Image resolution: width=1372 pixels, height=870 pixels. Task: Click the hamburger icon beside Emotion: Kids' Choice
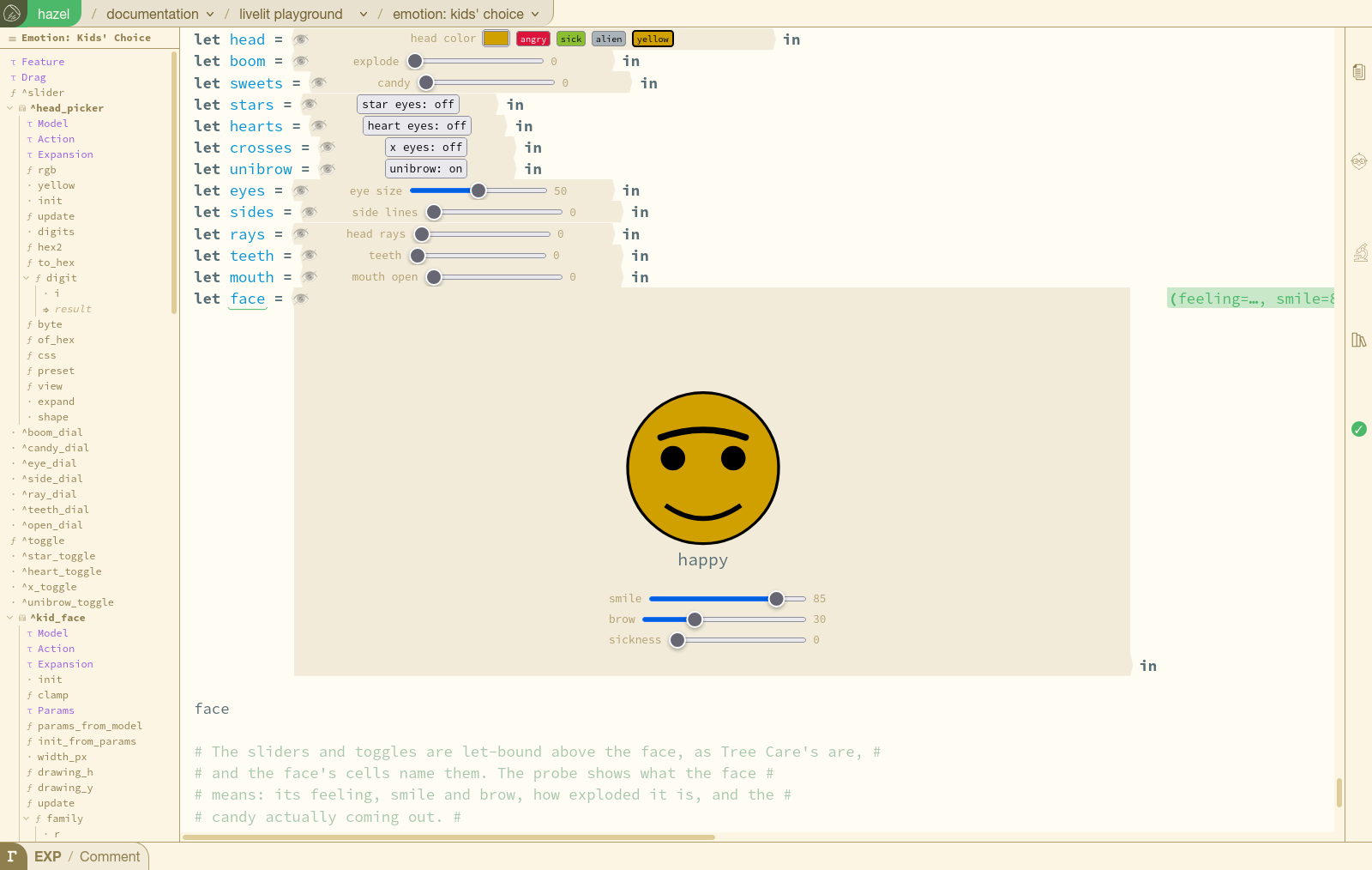[12, 39]
